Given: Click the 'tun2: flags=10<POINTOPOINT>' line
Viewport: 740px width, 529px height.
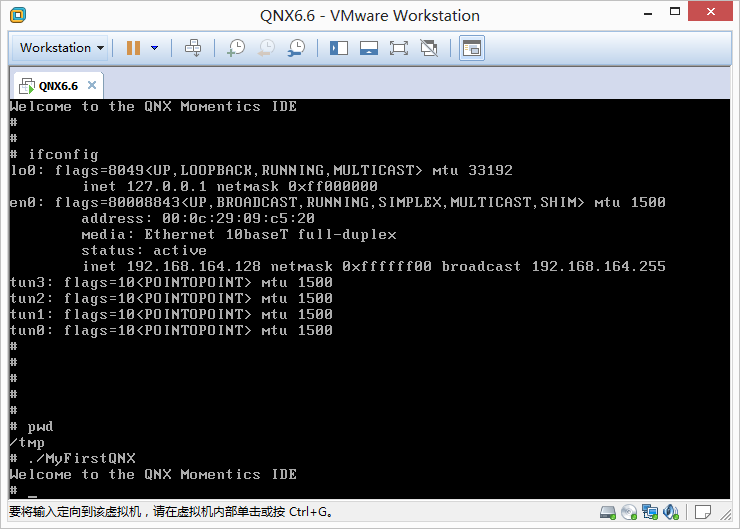Looking at the screenshot, I should point(171,298).
